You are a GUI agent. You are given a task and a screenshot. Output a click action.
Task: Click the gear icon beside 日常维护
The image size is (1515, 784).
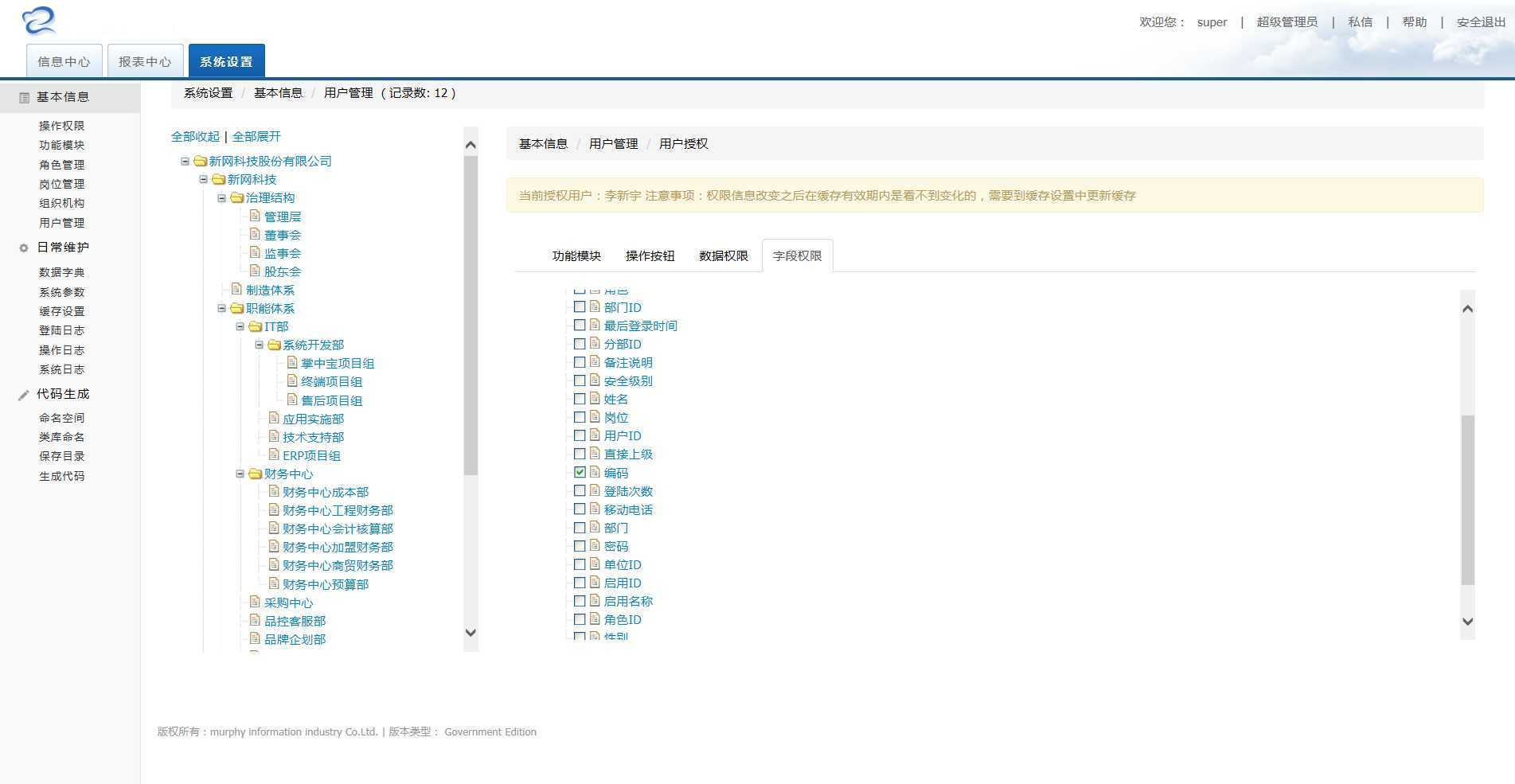click(24, 248)
